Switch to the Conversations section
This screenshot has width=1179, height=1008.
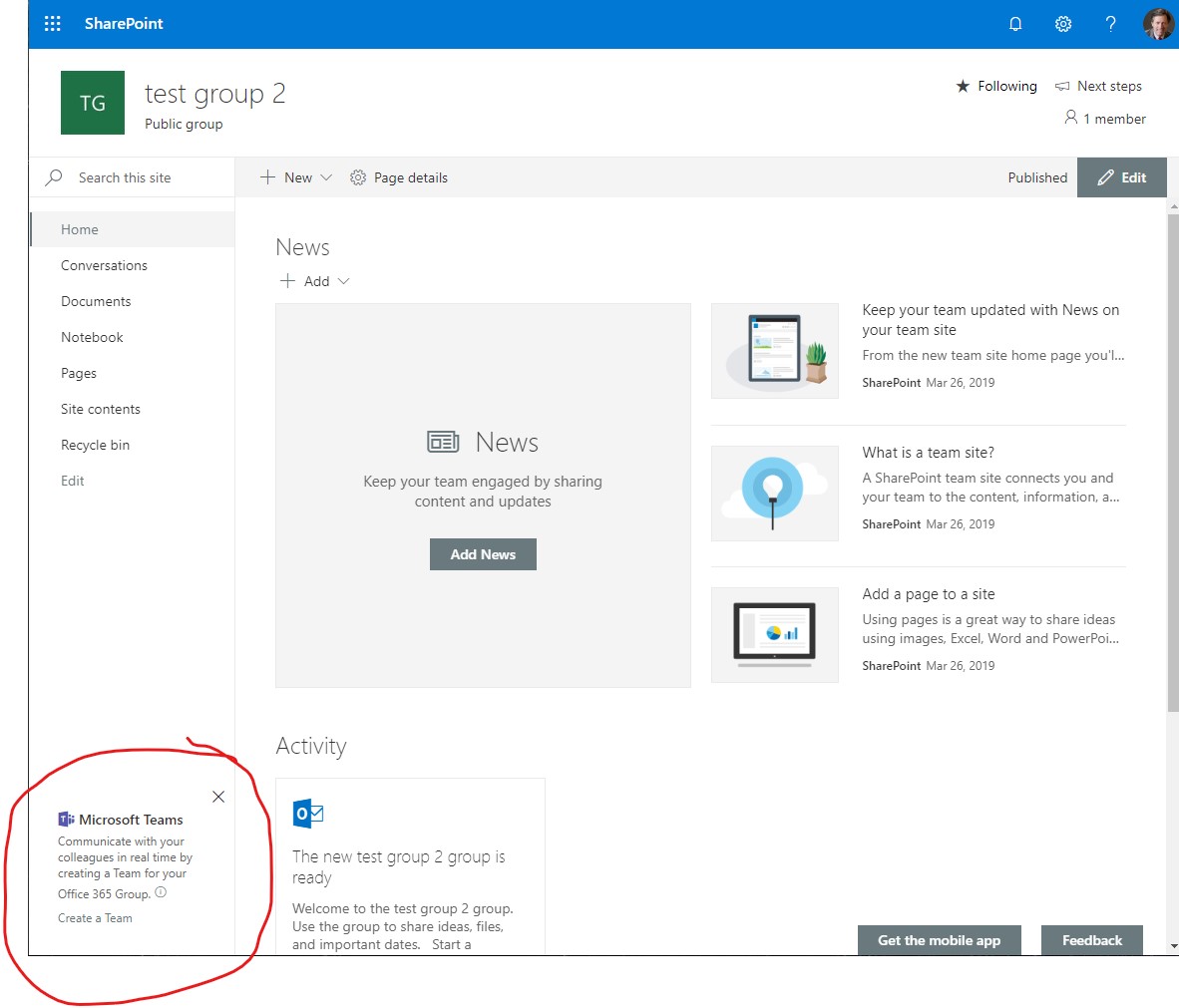[x=105, y=265]
